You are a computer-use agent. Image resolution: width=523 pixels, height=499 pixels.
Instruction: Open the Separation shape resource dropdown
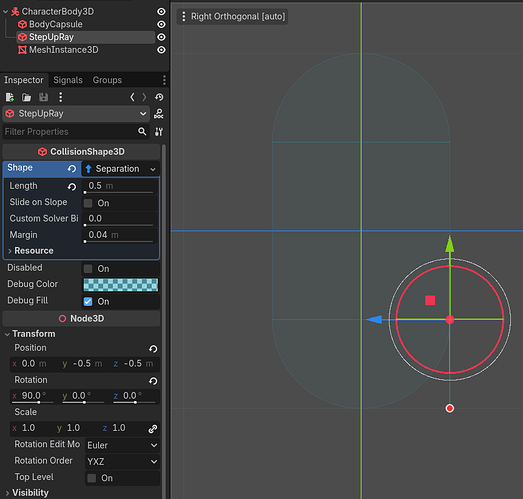[120, 169]
